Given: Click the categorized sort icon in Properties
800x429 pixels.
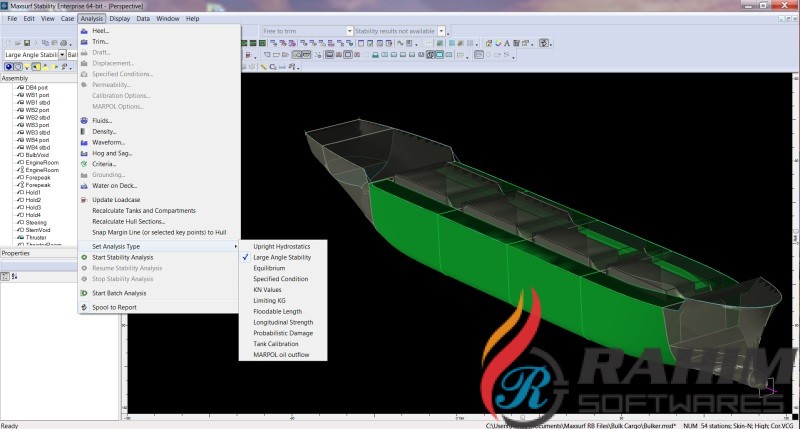Looking at the screenshot, I should [x=5, y=276].
